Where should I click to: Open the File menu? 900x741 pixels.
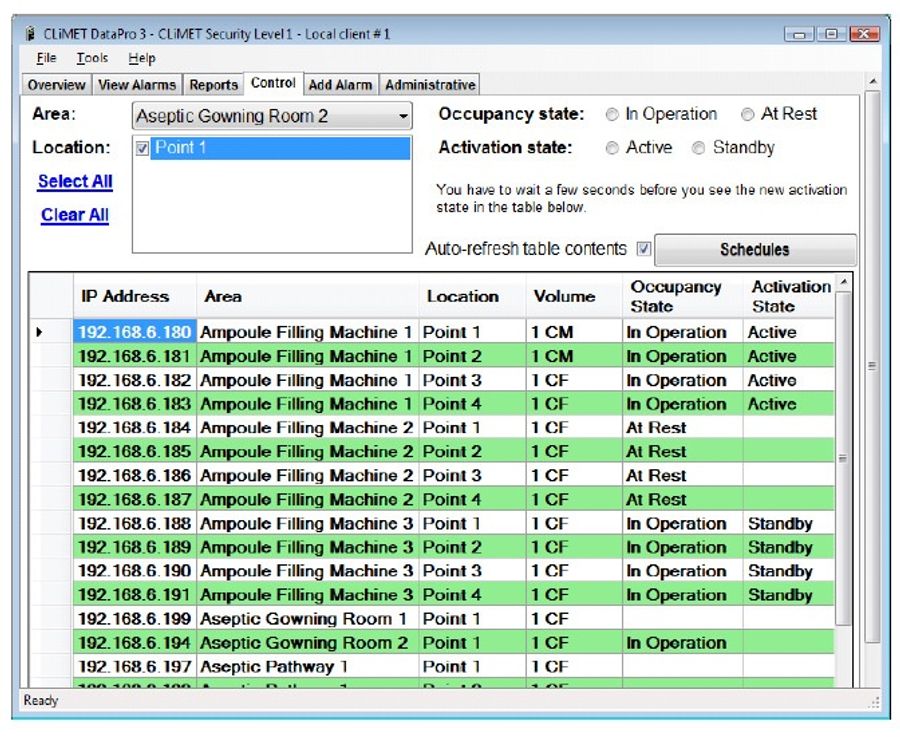point(46,58)
